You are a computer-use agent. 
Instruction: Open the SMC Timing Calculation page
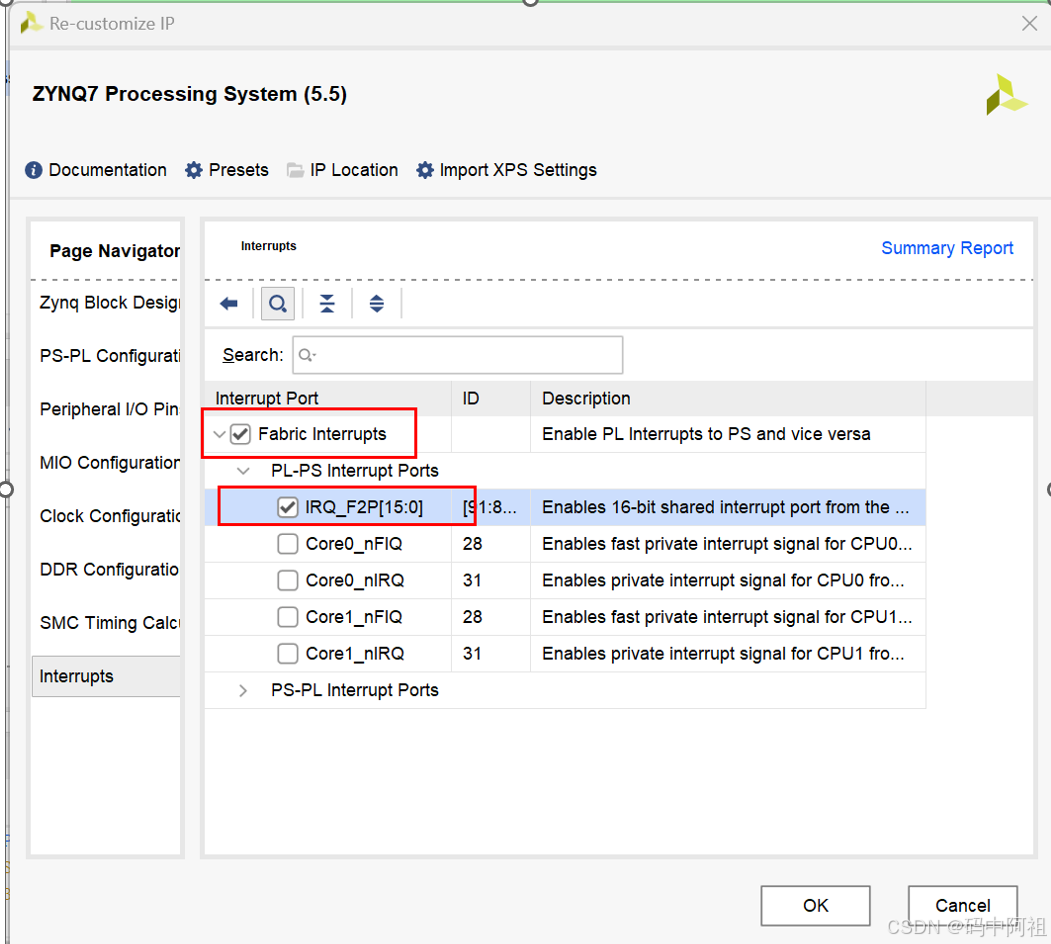(109, 623)
